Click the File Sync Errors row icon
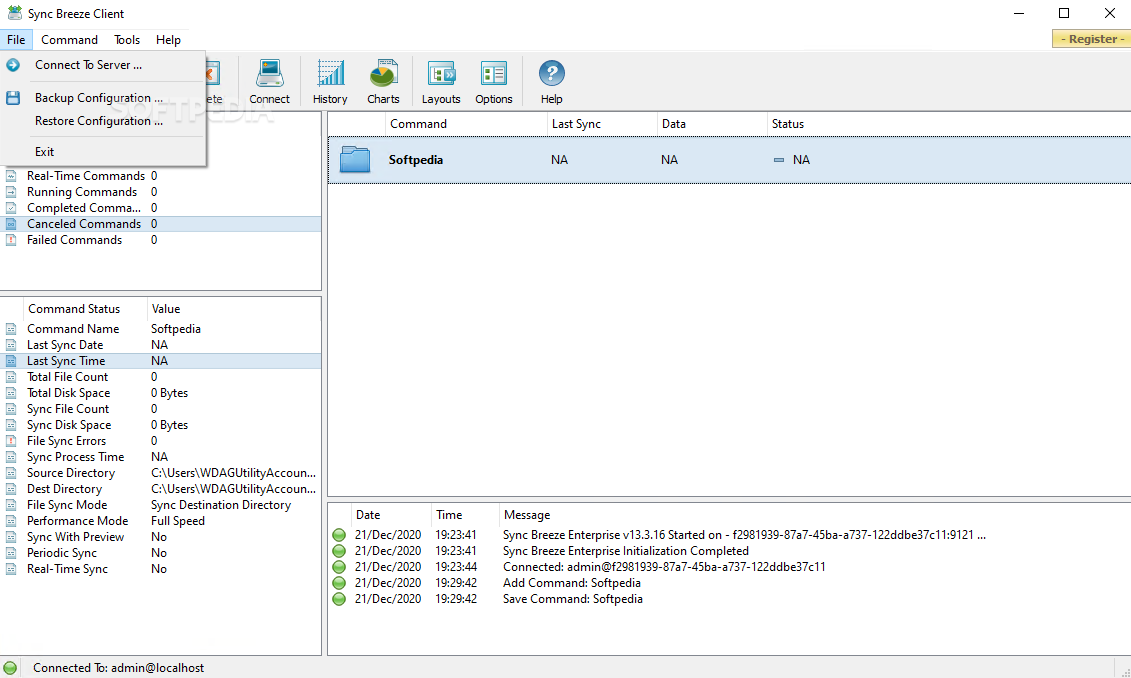Screen dimensions: 1131x678 tap(11, 441)
